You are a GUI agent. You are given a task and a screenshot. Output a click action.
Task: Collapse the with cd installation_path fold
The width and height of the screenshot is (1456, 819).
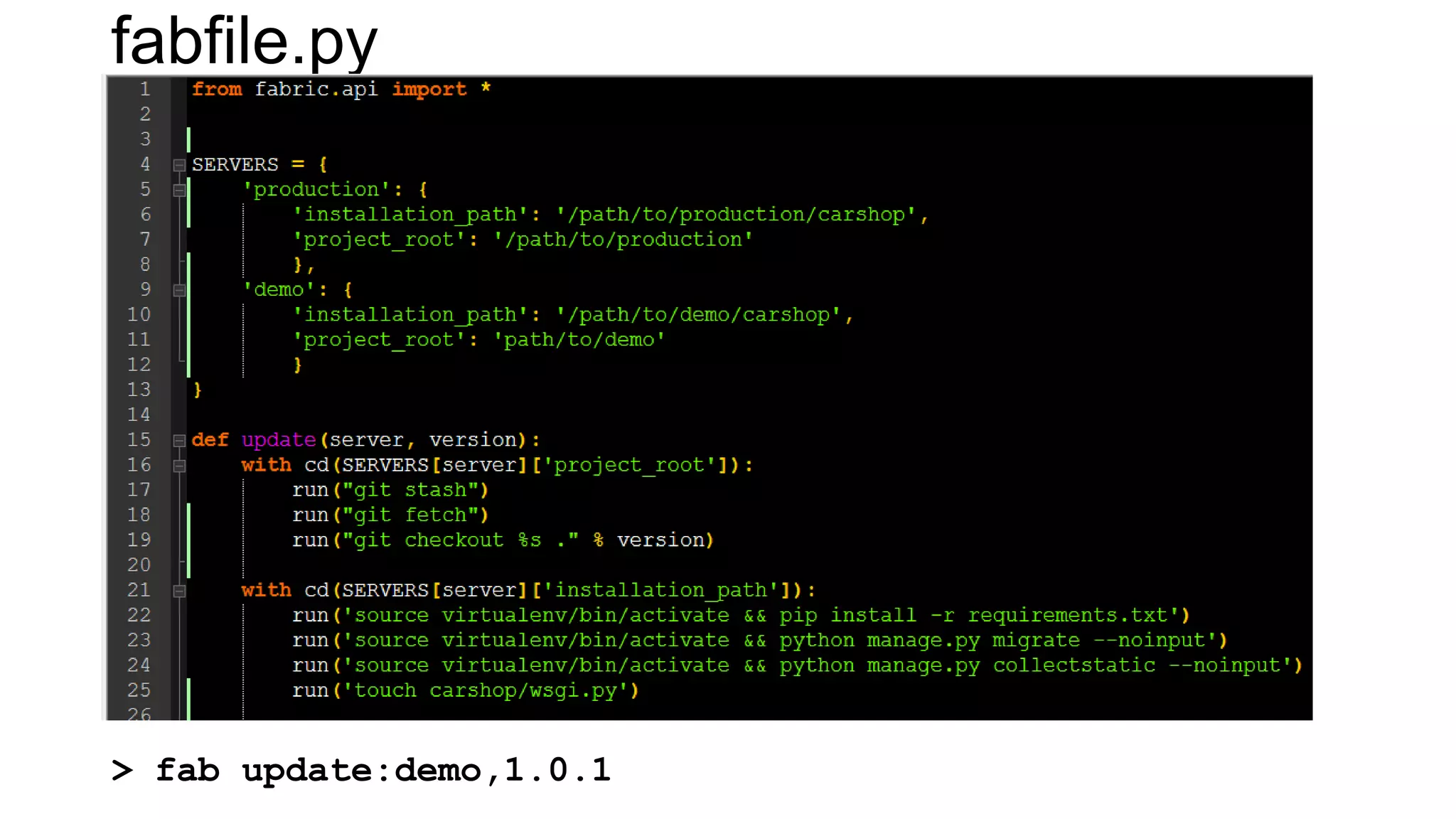coord(179,591)
